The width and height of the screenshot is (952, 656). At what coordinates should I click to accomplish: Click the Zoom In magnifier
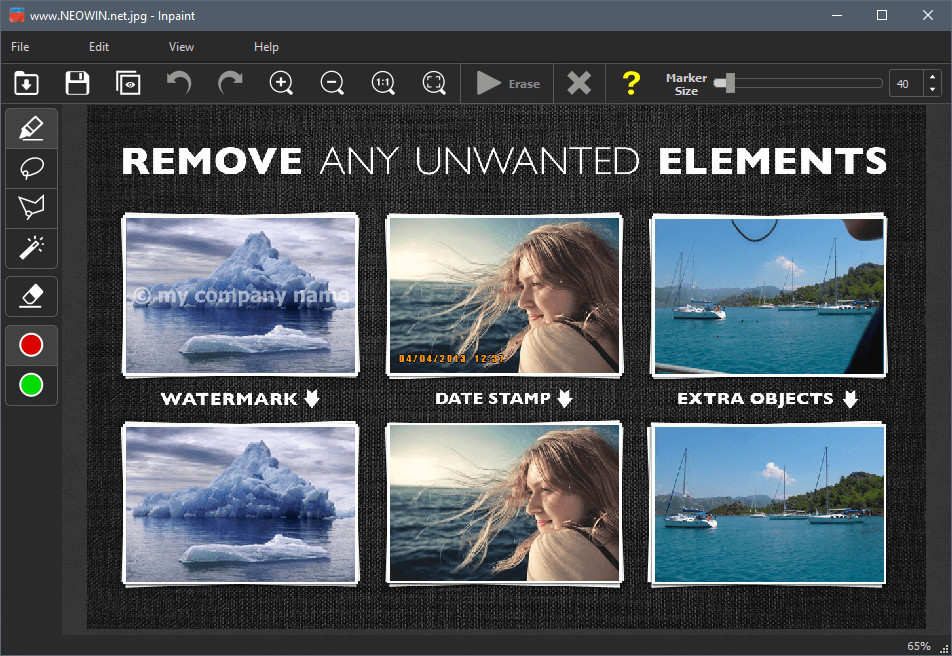[x=282, y=83]
